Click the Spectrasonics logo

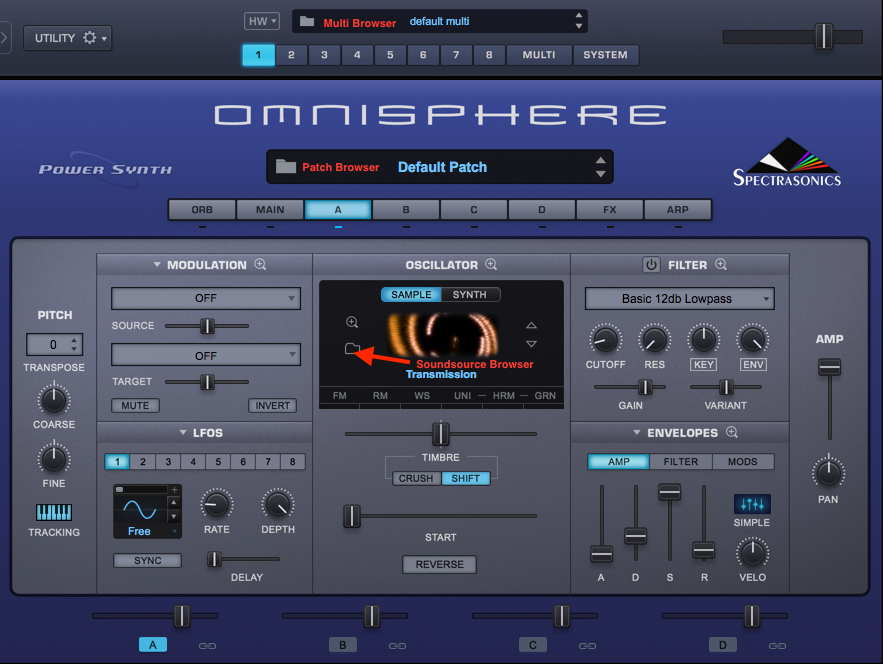787,162
